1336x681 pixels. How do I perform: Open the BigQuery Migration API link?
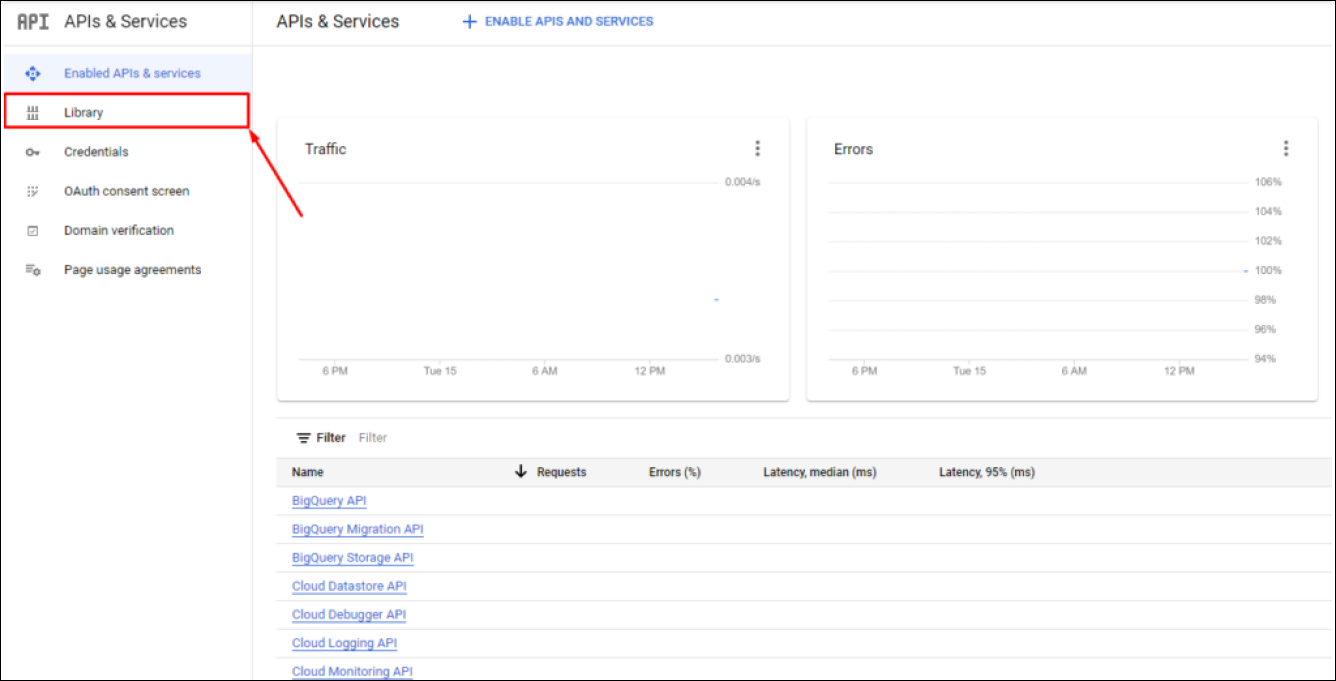(x=358, y=529)
